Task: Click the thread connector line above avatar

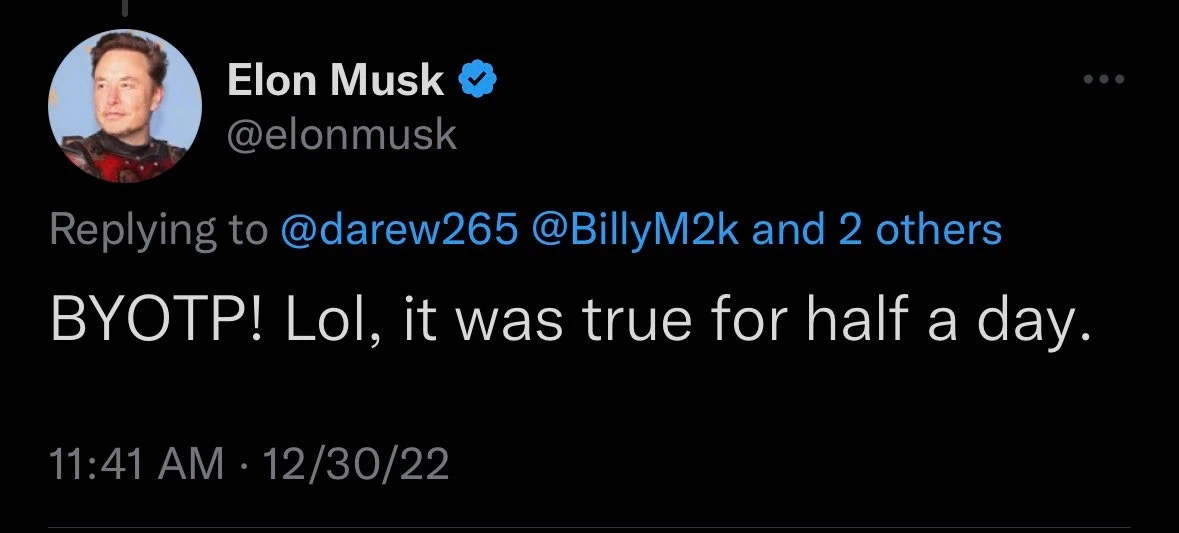Action: [x=126, y=7]
